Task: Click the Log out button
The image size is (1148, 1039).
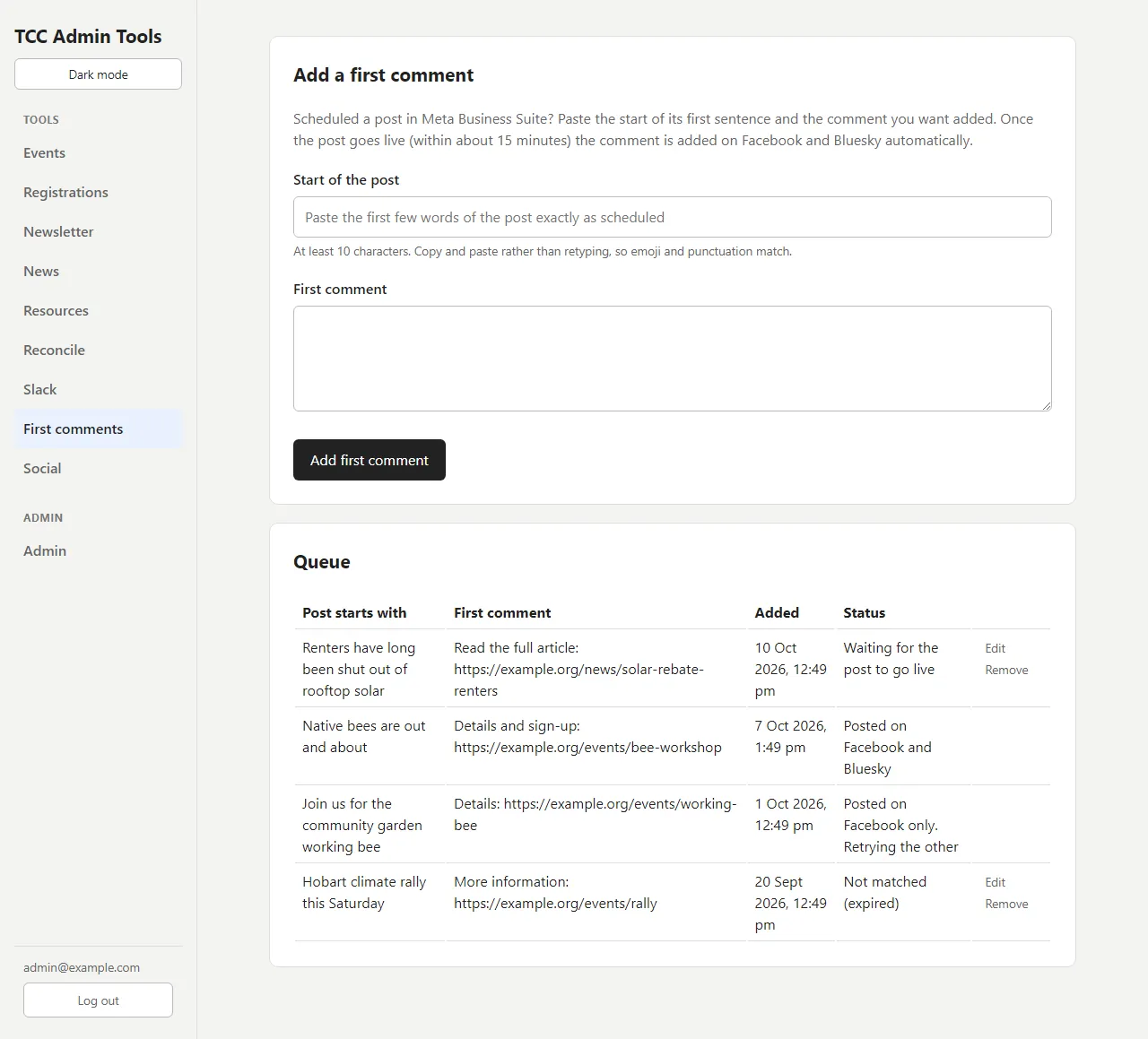Action: pyautogui.click(x=98, y=1000)
